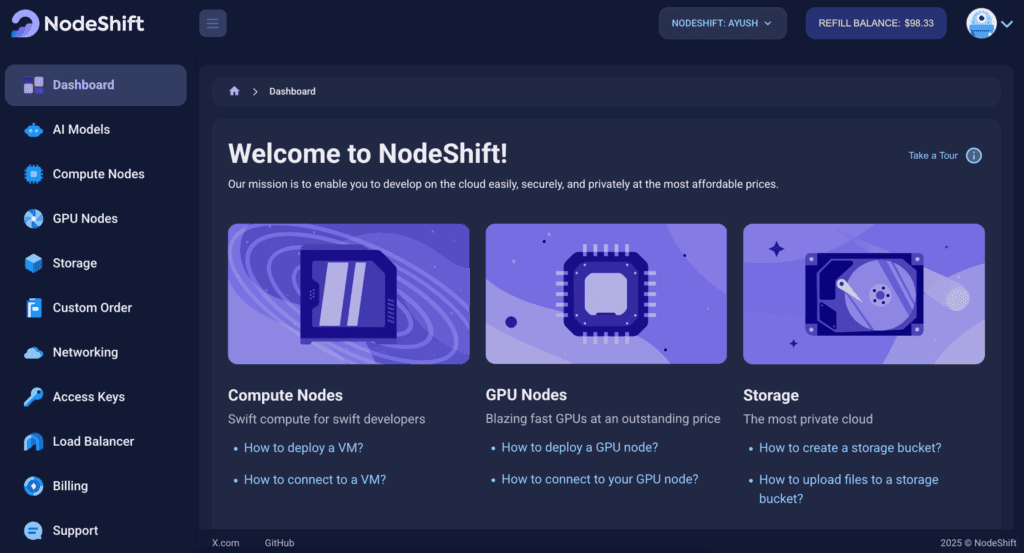Image resolution: width=1024 pixels, height=553 pixels.
Task: Click the Refill Balance button
Action: pyautogui.click(x=875, y=23)
